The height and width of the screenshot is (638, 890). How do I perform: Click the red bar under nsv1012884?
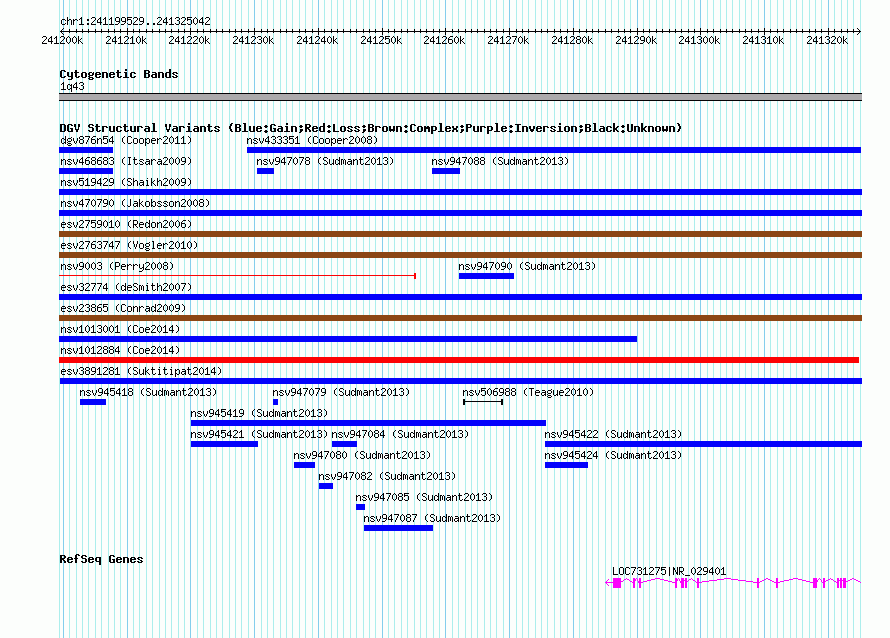[x=459, y=360]
